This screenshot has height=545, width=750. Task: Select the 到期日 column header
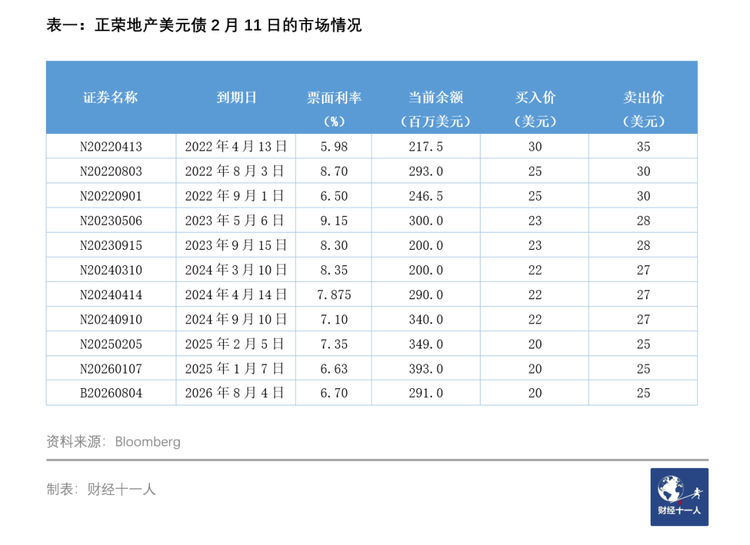tap(236, 98)
